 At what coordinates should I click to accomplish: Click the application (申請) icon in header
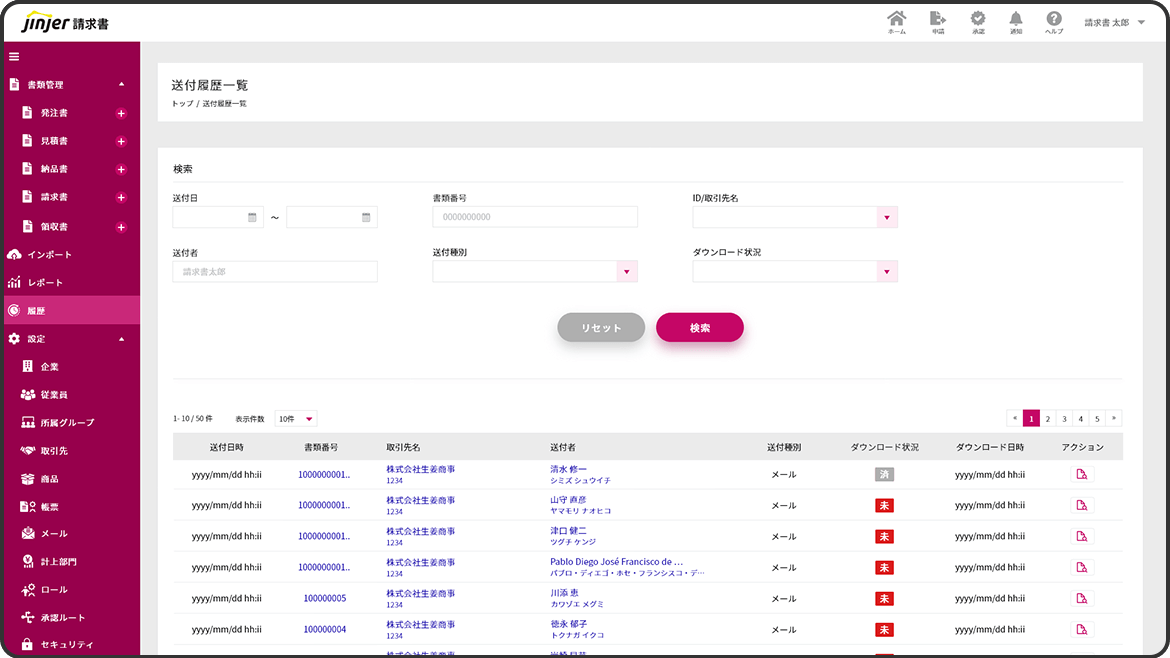(x=937, y=20)
